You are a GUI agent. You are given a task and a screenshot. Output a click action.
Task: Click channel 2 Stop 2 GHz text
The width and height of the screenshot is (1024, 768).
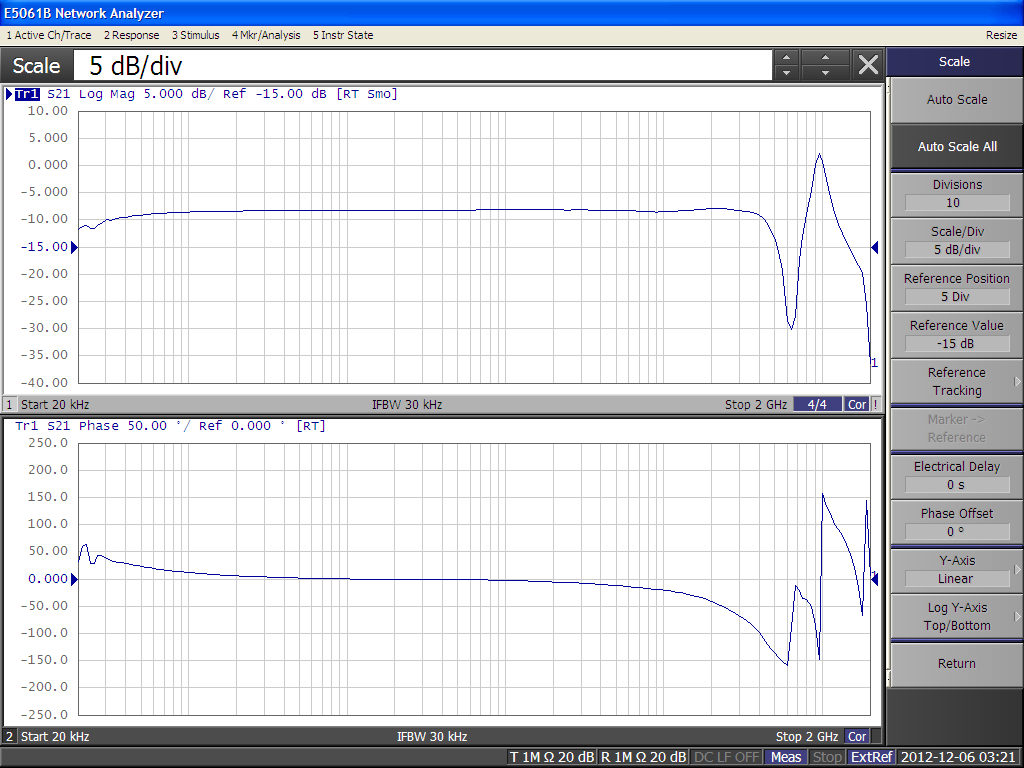click(x=807, y=737)
